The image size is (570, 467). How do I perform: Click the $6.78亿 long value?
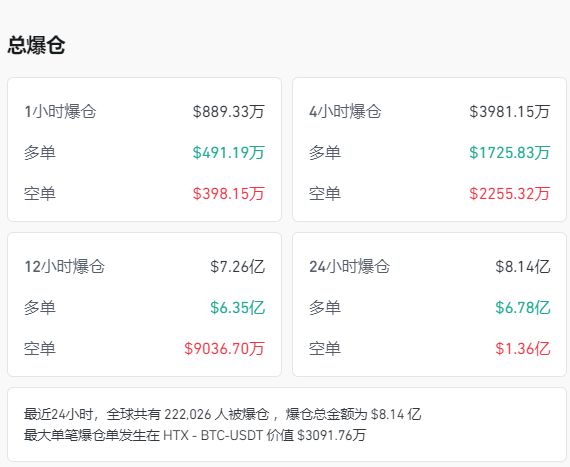tap(523, 307)
